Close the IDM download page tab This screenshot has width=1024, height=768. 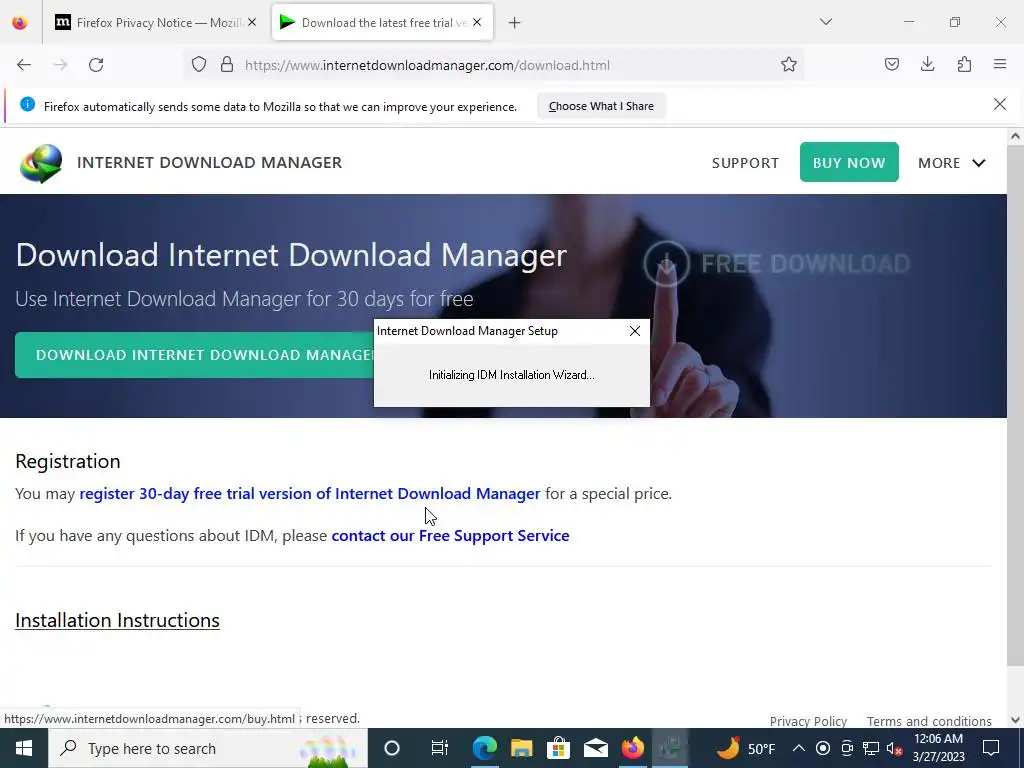pyautogui.click(x=477, y=22)
